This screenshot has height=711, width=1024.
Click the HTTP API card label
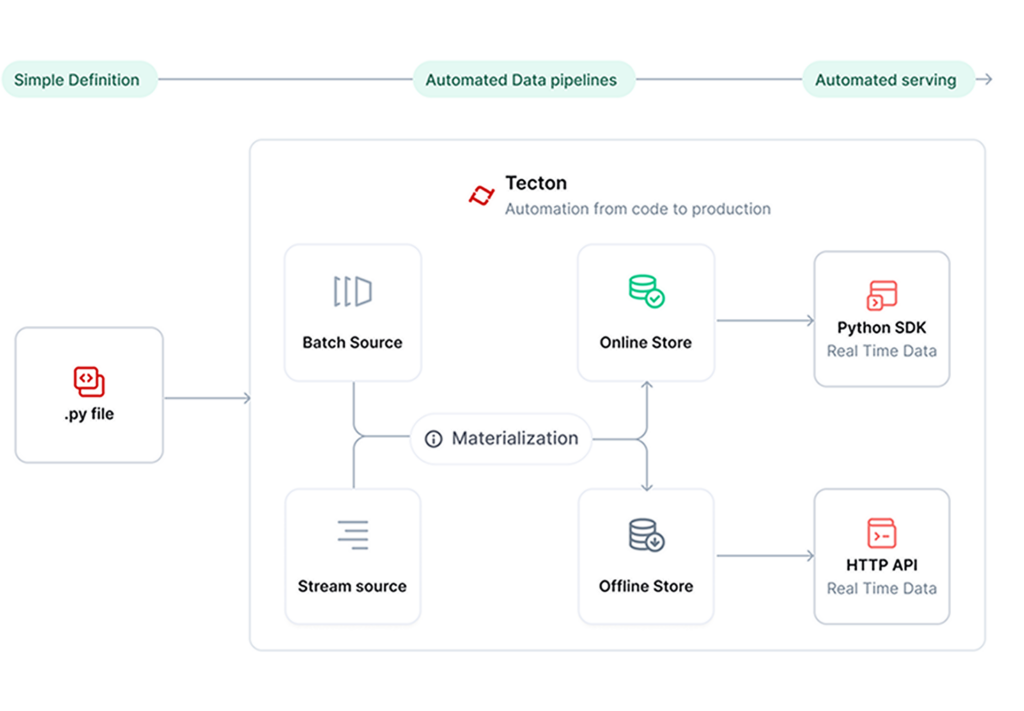[881, 565]
